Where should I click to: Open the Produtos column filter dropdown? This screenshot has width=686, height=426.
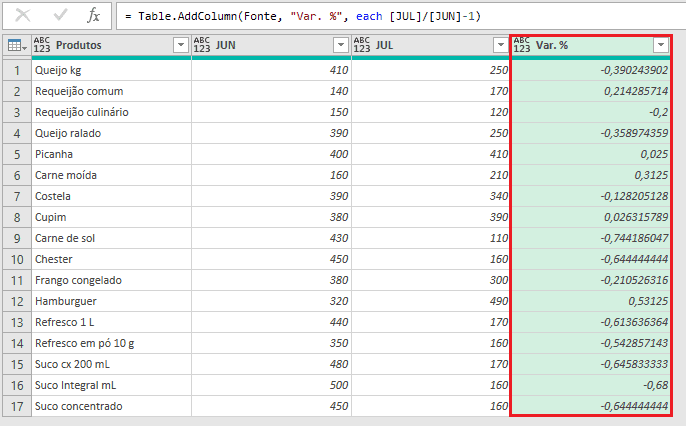(181, 45)
